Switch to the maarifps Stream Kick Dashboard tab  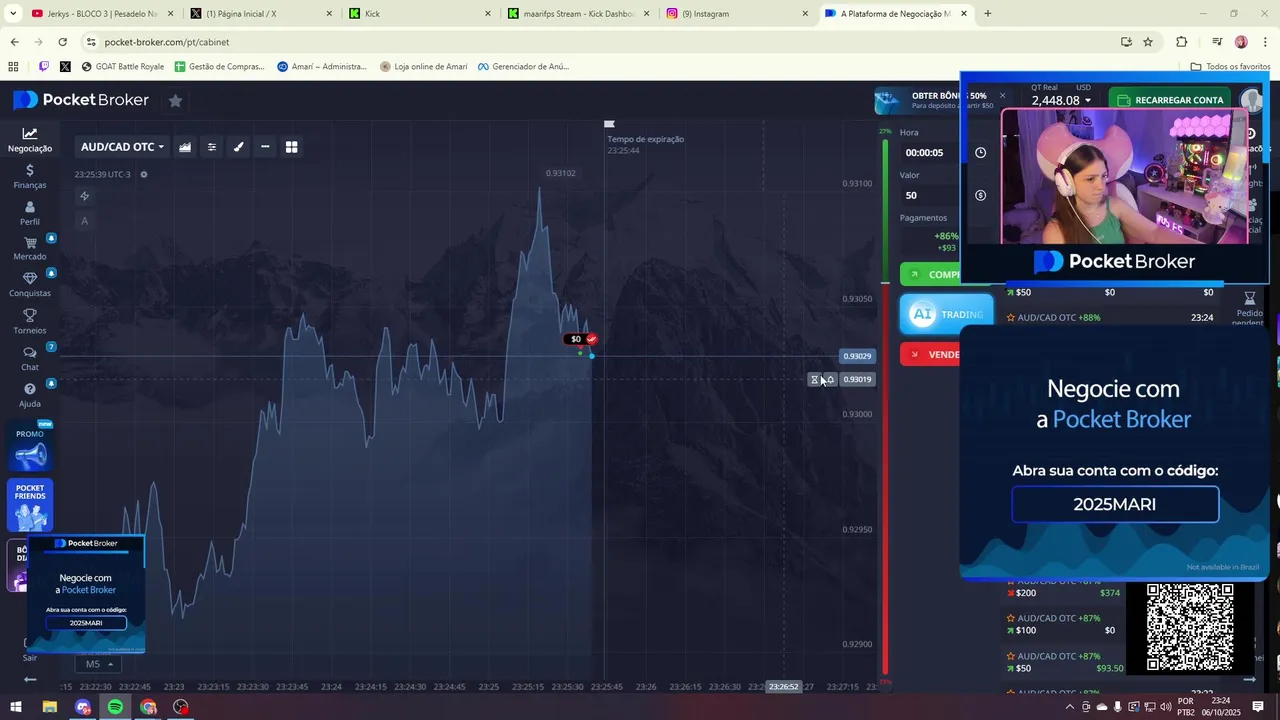coord(578,14)
